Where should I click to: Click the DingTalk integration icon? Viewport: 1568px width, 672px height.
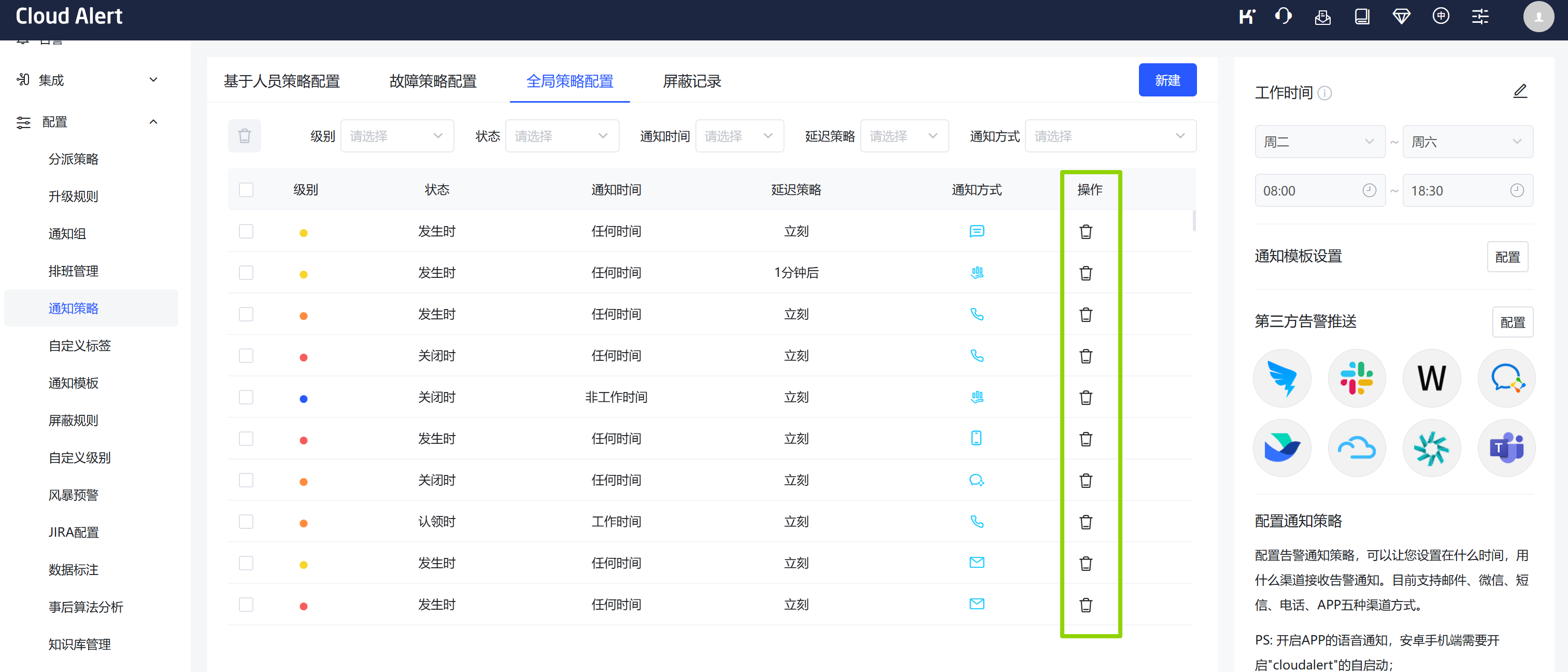click(1281, 377)
